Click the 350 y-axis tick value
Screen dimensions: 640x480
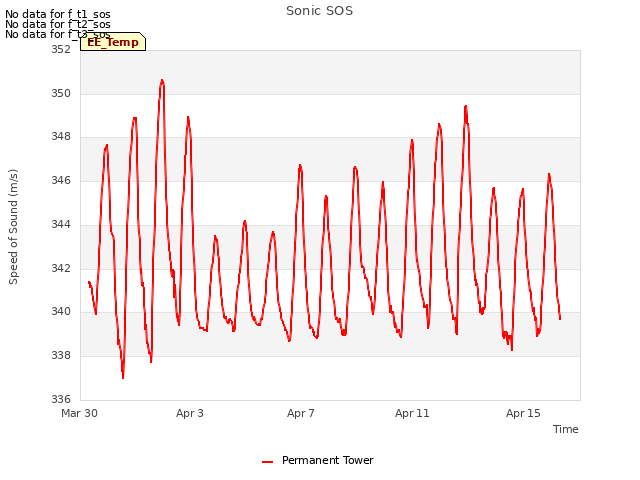61,93
